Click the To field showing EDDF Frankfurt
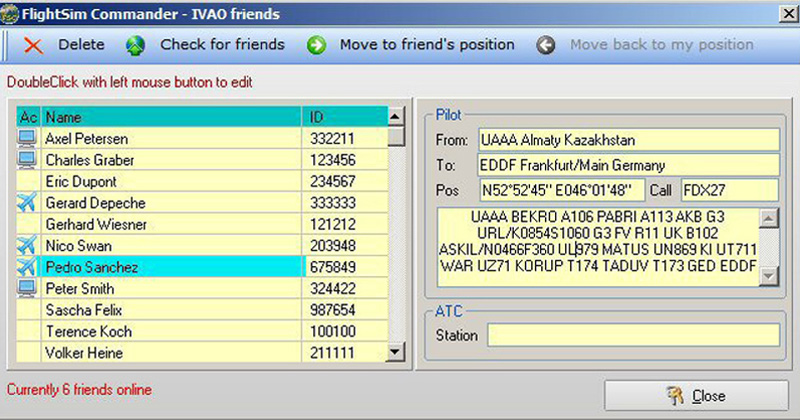The width and height of the screenshot is (800, 420). [x=629, y=165]
